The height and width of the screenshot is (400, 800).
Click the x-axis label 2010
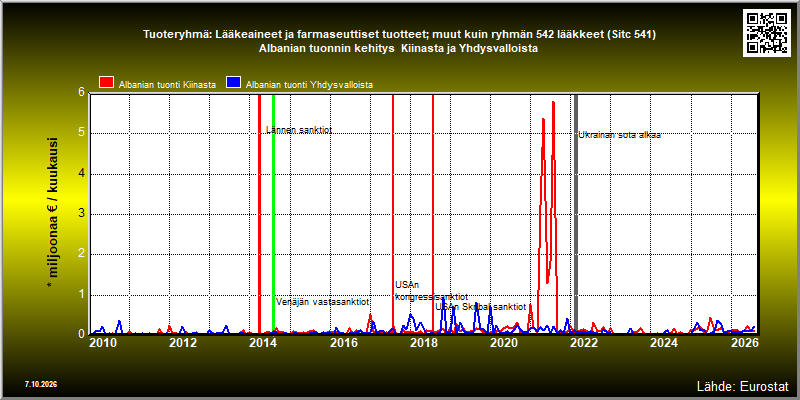pyautogui.click(x=103, y=343)
